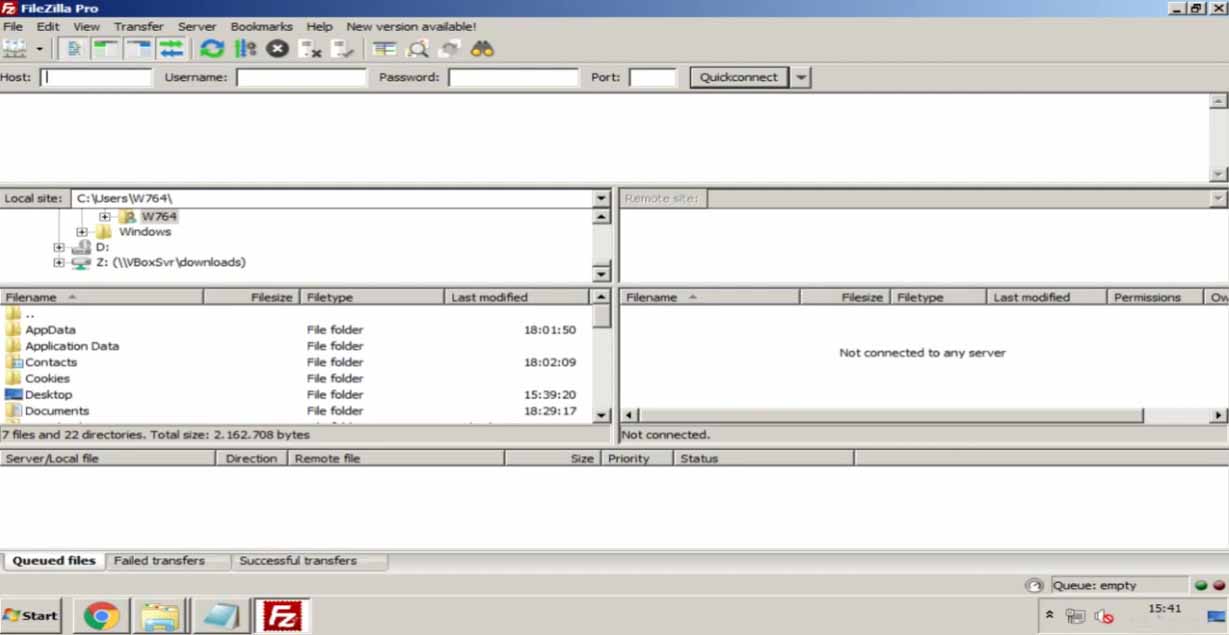Sort local files by Filesize column
1229x635 pixels.
[252, 297]
